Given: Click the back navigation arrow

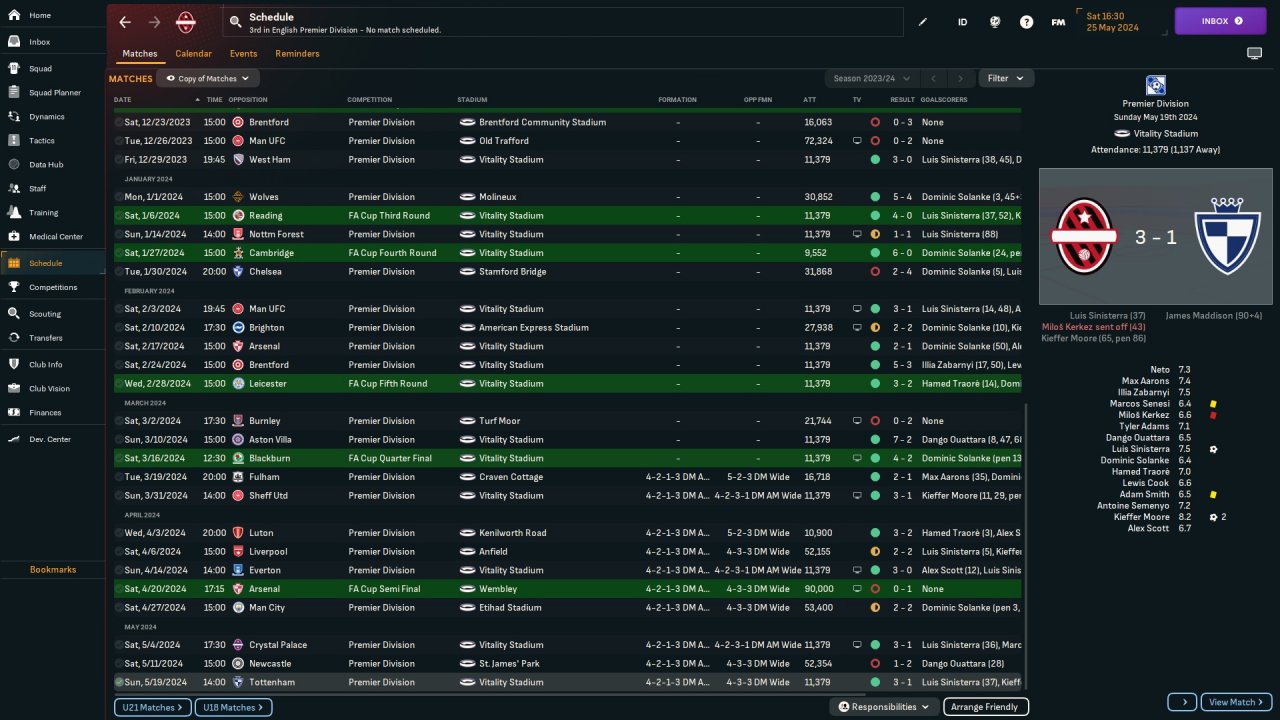Looking at the screenshot, I should coord(125,22).
